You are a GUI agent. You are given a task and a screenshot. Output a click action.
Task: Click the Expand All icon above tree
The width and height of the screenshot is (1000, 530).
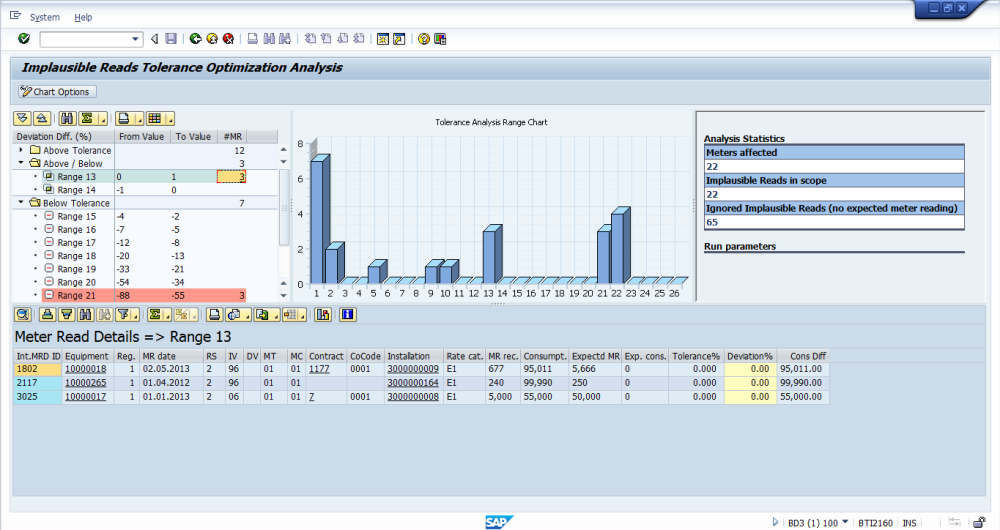pyautogui.click(x=24, y=118)
